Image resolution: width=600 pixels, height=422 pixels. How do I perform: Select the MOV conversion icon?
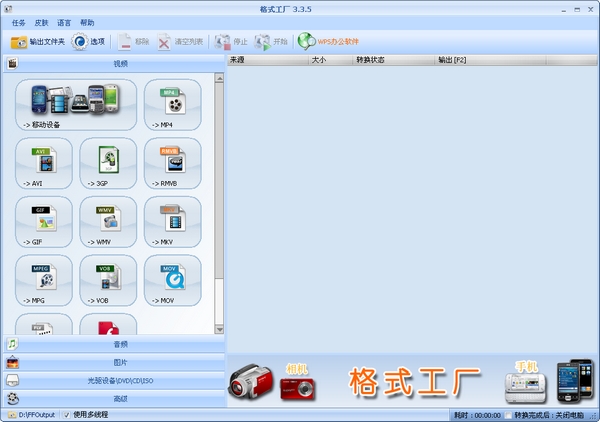pos(172,279)
